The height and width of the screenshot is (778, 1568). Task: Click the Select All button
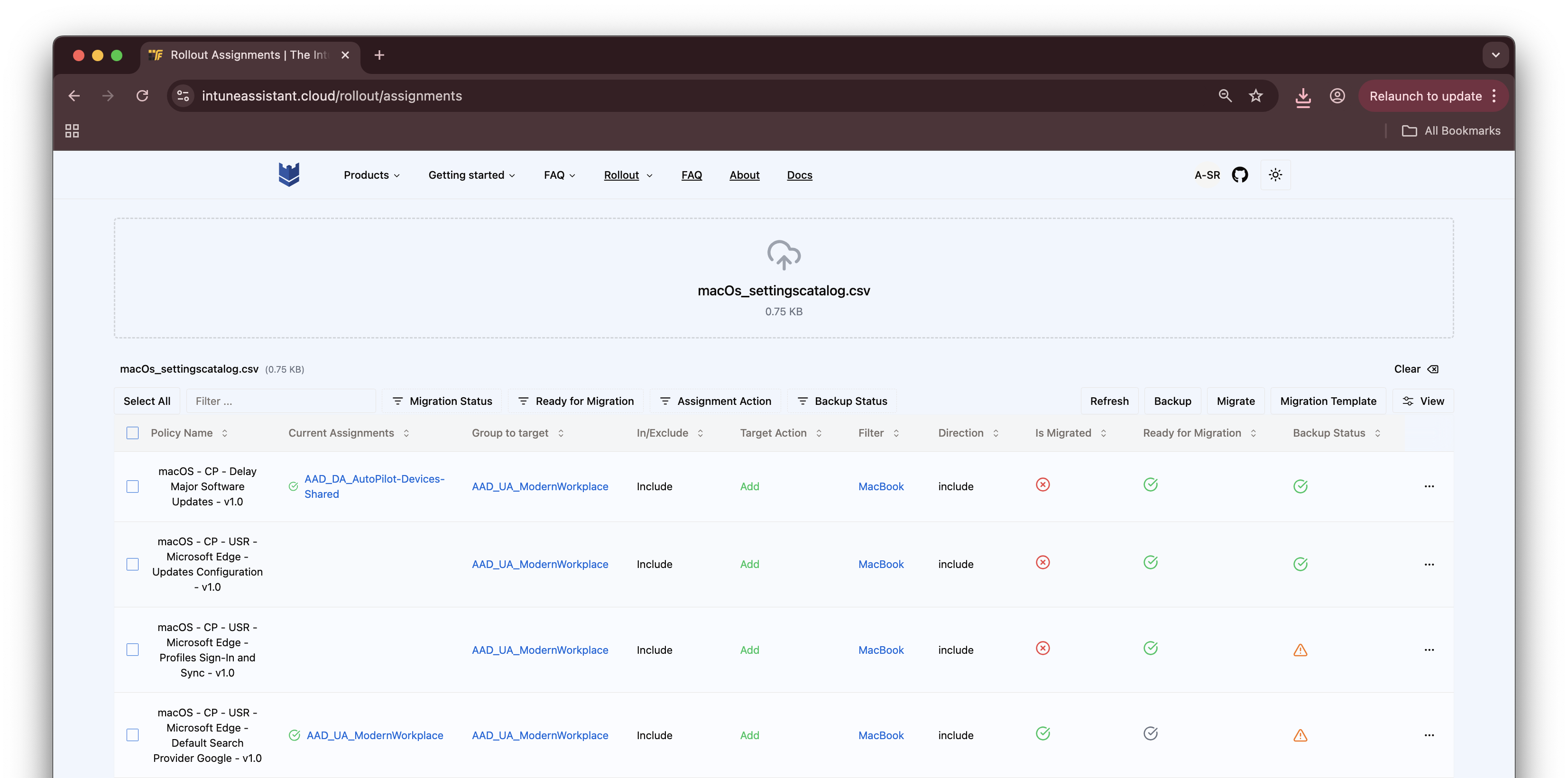(147, 402)
